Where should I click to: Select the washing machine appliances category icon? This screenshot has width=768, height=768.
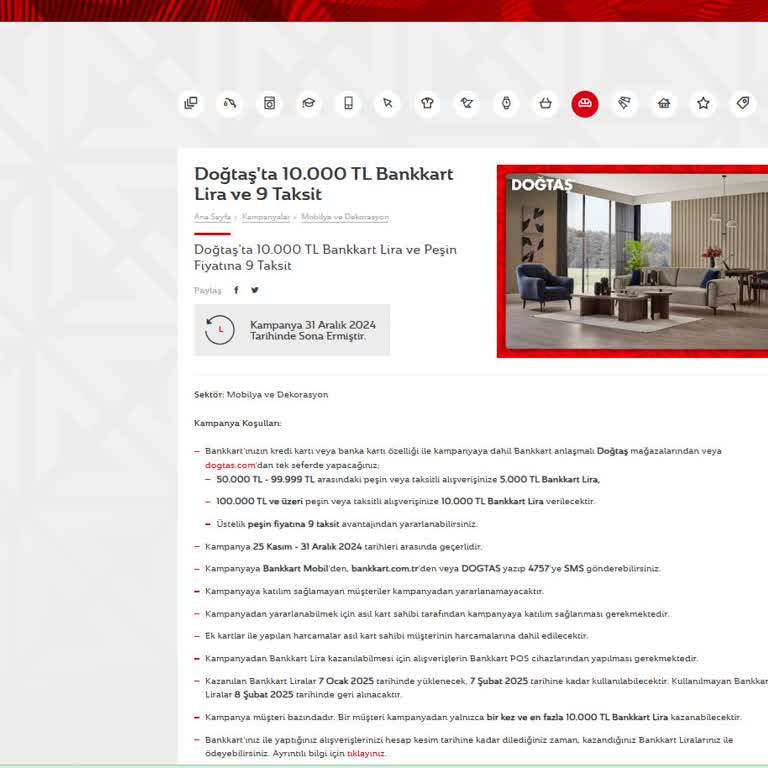[x=269, y=103]
